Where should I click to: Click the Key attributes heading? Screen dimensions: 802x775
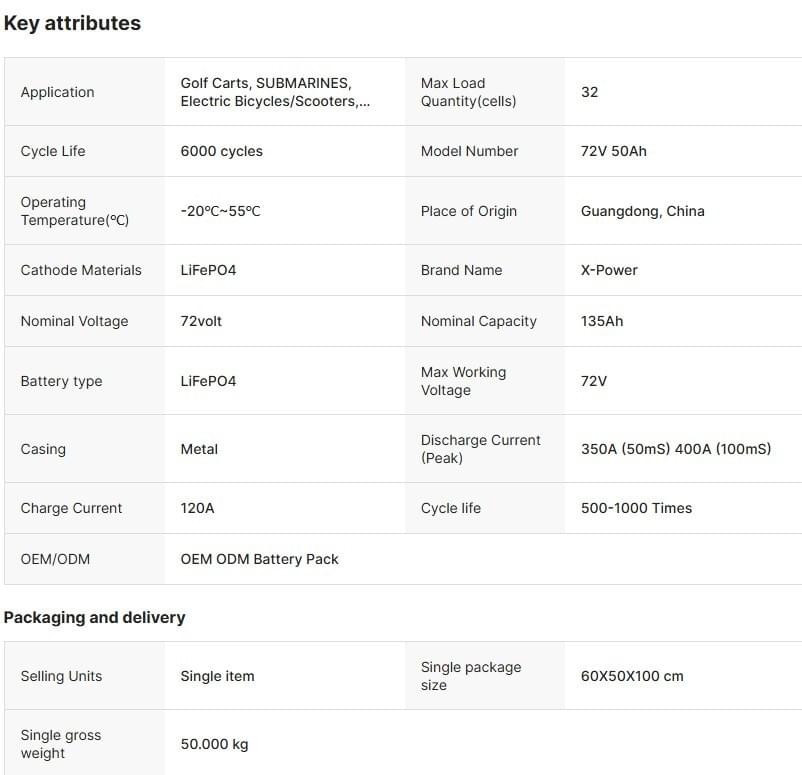(72, 23)
